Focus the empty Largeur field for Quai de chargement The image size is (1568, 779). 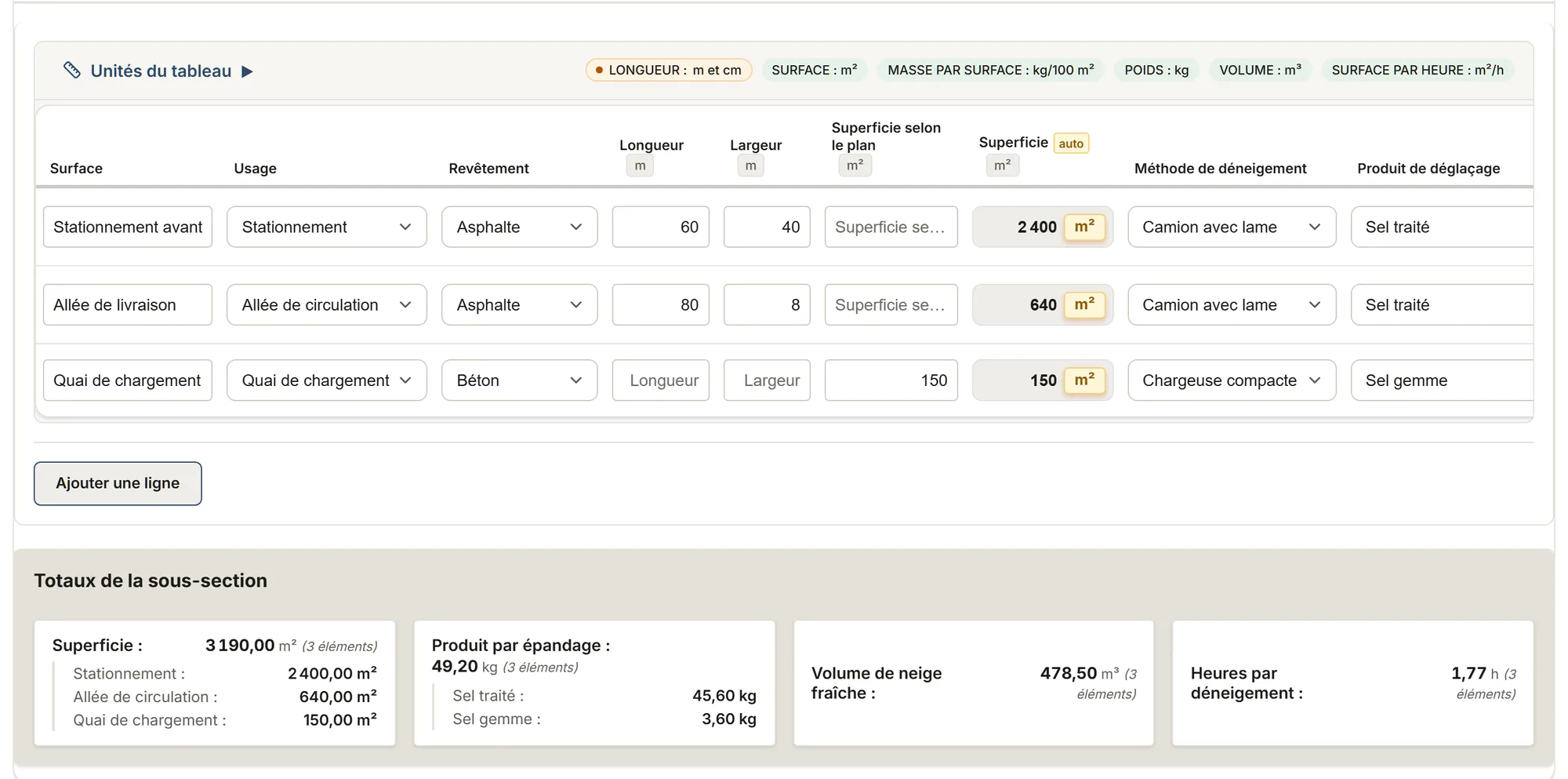pos(767,380)
